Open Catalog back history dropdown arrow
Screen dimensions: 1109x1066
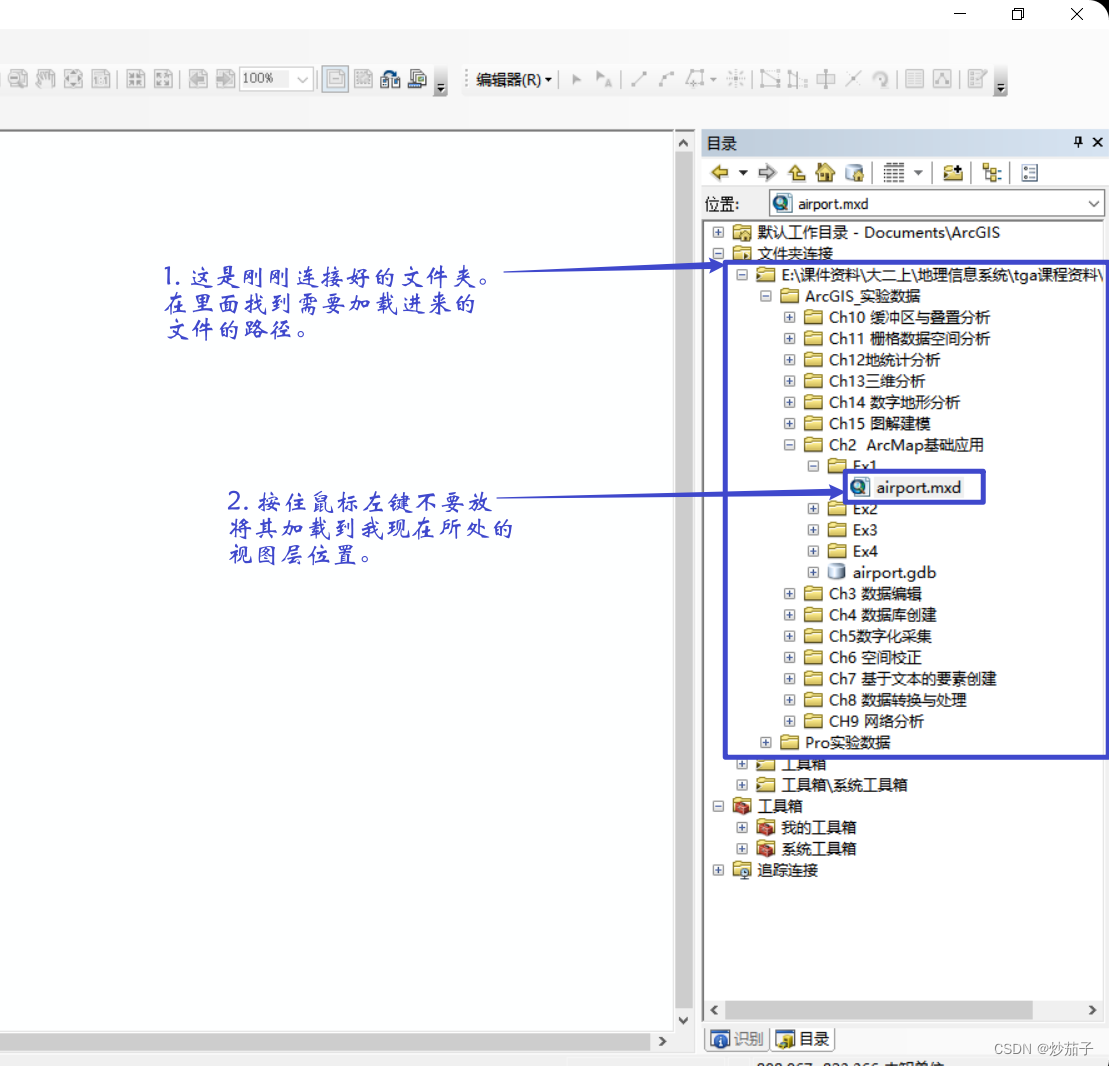click(x=743, y=173)
